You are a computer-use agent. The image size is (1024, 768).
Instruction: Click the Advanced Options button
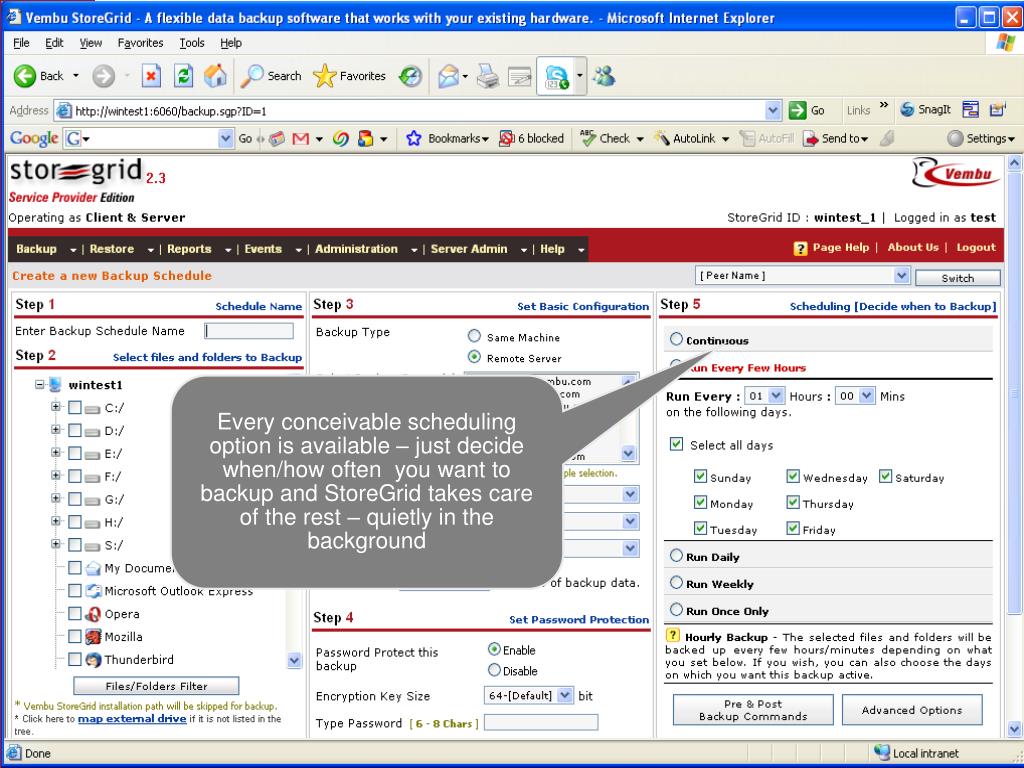pyautogui.click(x=912, y=710)
